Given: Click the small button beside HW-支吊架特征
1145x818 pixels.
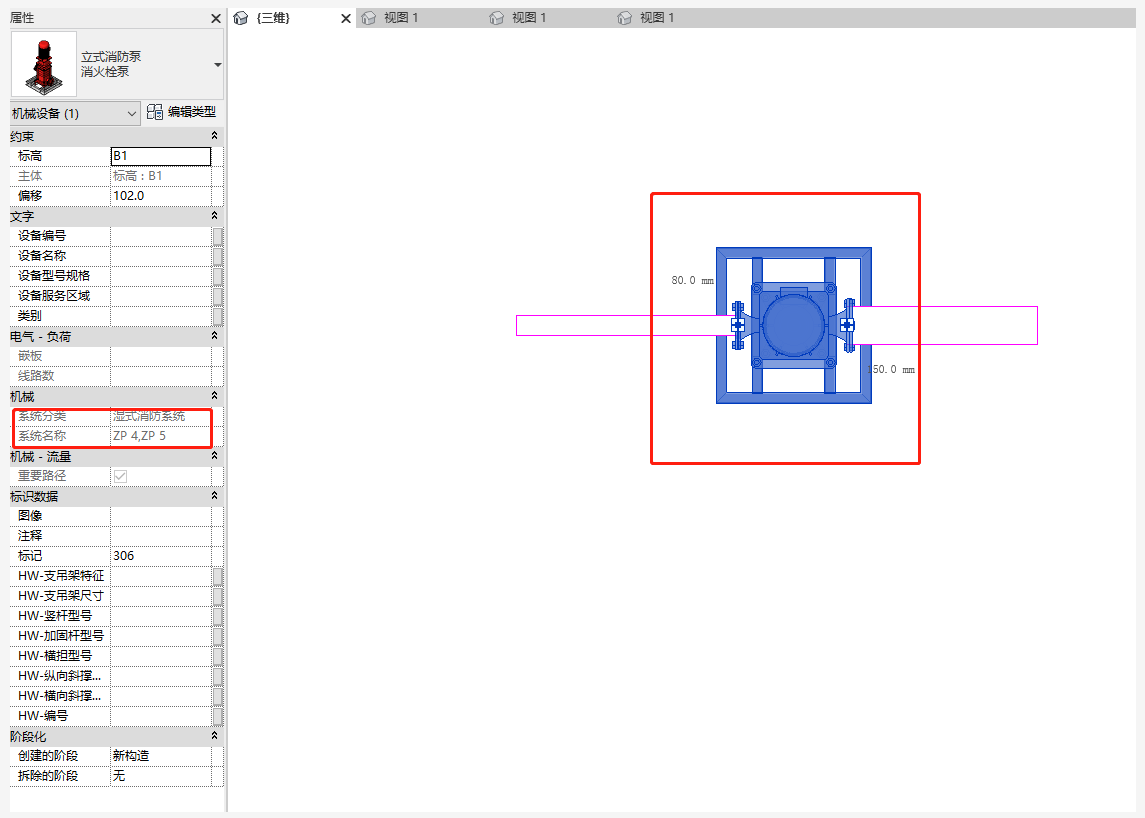Looking at the screenshot, I should pyautogui.click(x=217, y=576).
